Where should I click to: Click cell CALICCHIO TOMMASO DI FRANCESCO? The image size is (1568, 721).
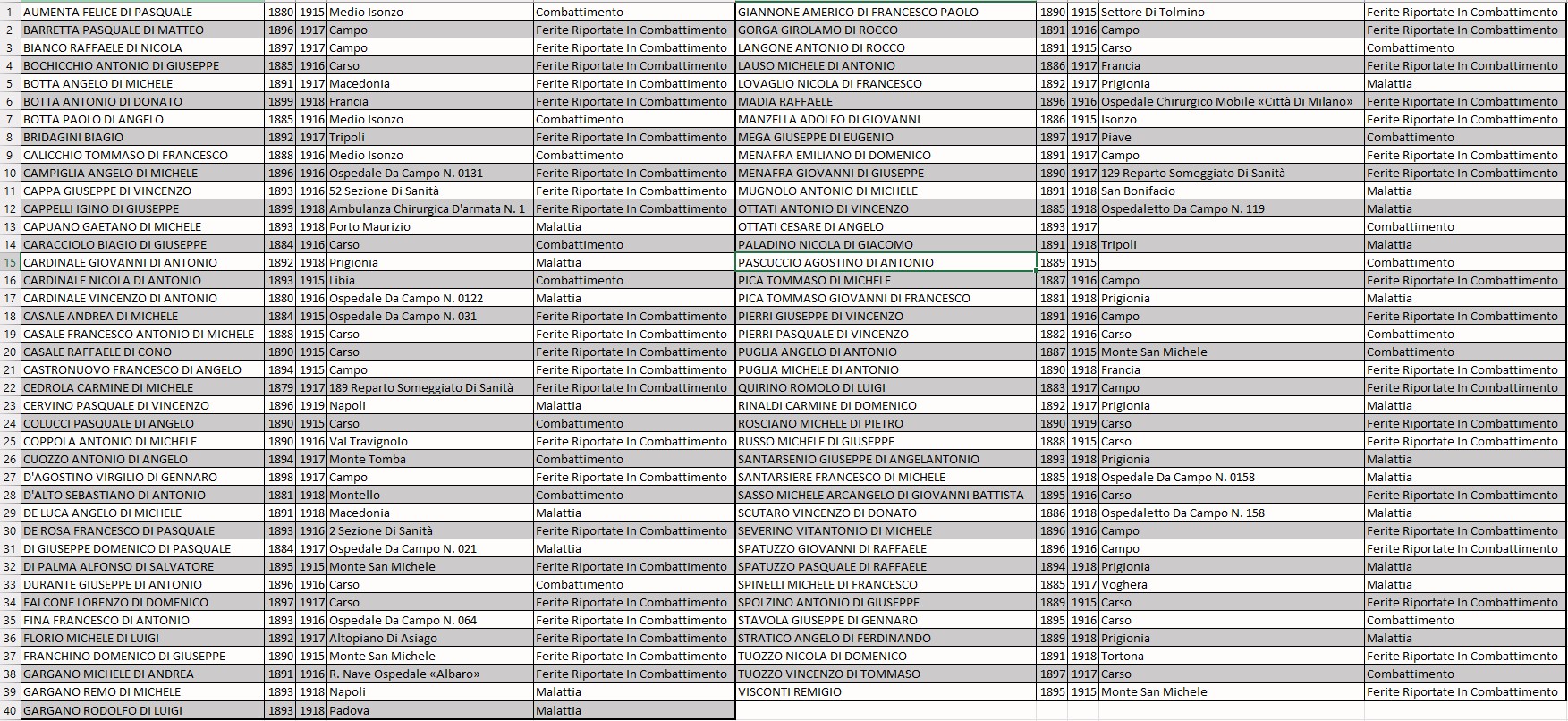pyautogui.click(x=142, y=155)
